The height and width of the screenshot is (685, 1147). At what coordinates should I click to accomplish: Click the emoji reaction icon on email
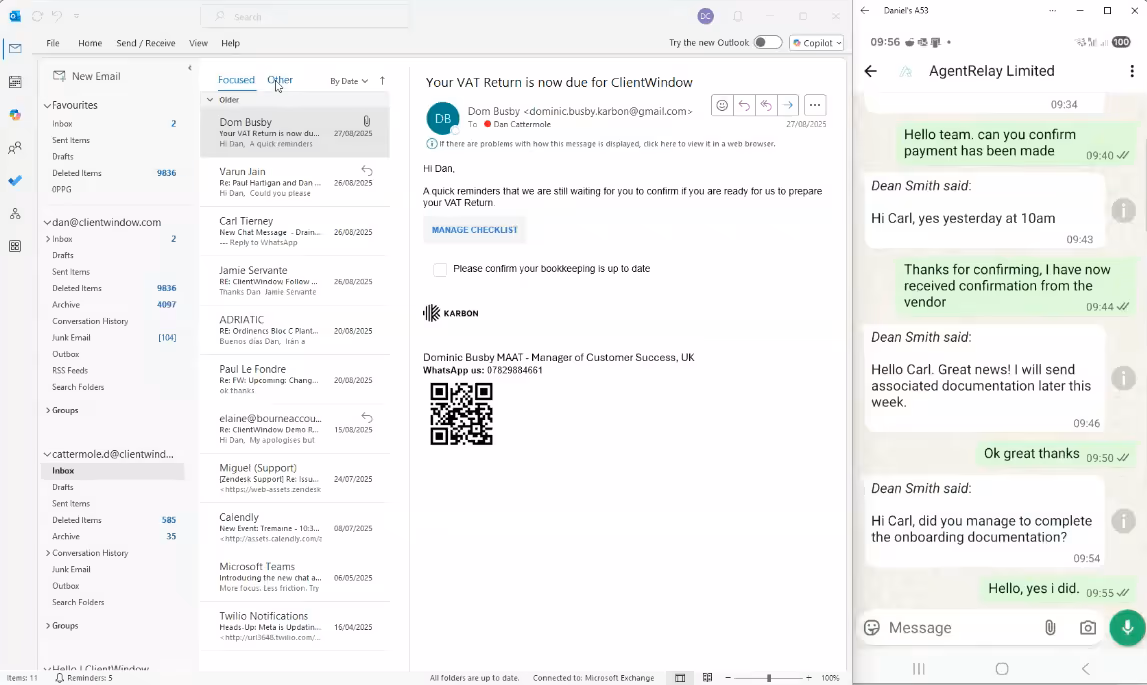point(722,105)
